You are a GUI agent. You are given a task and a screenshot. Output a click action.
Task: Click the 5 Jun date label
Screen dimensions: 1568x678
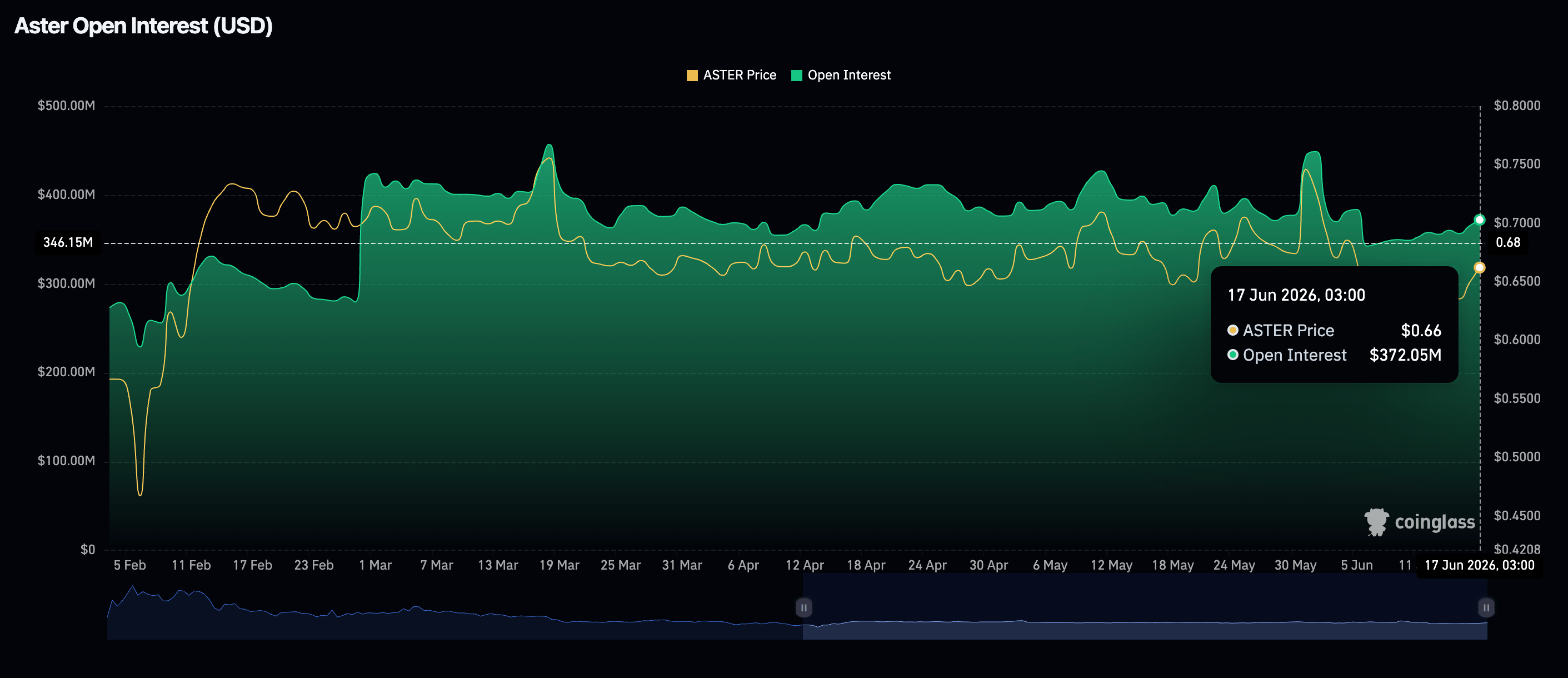1357,565
